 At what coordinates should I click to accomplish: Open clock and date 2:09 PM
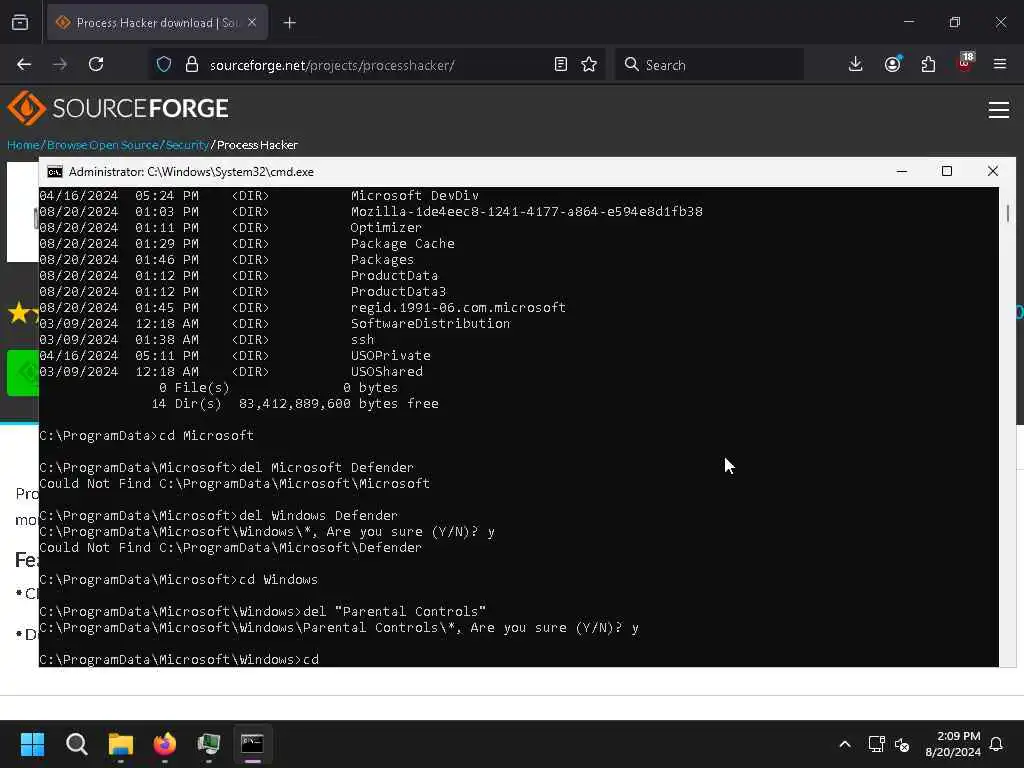click(953, 744)
